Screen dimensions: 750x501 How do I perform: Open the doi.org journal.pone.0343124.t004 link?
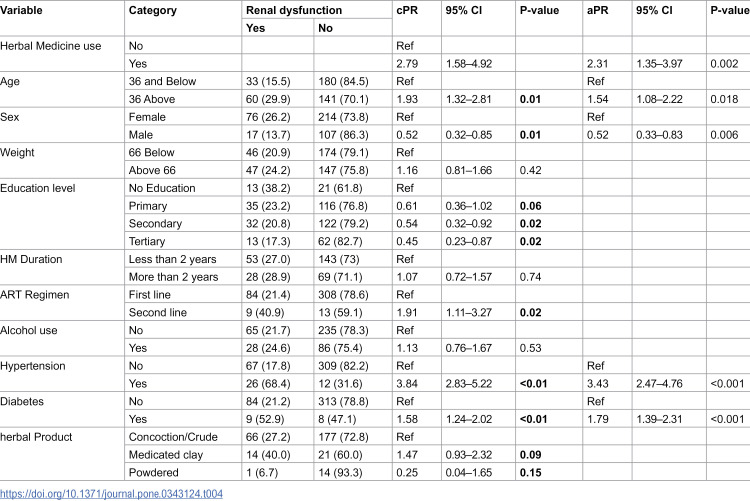coord(111,493)
